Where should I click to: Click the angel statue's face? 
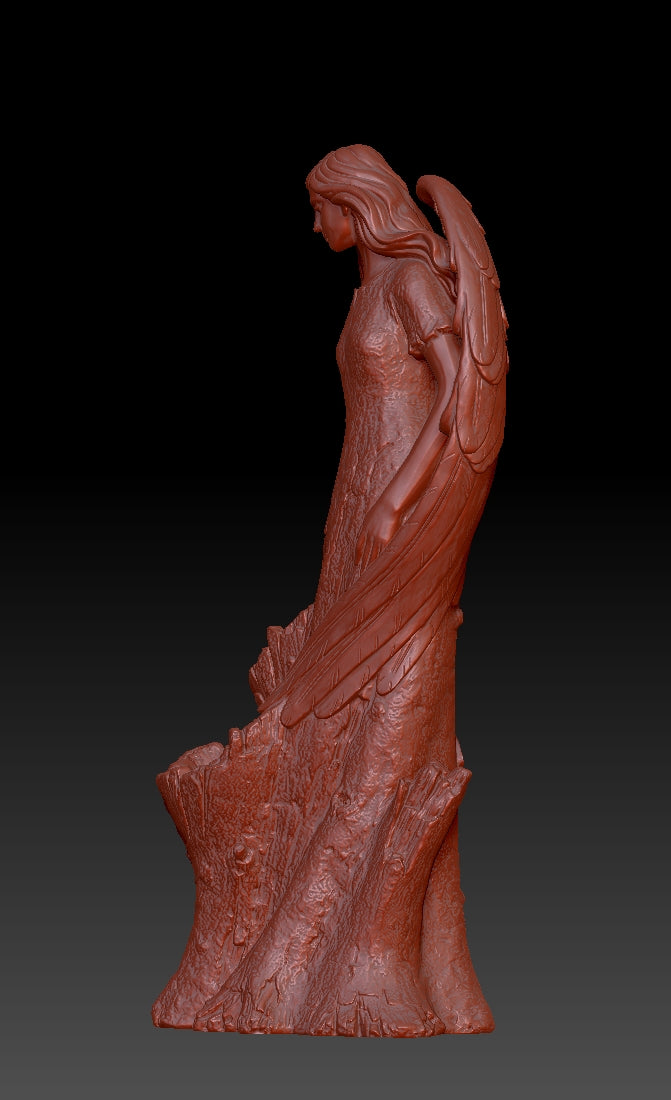point(330,222)
